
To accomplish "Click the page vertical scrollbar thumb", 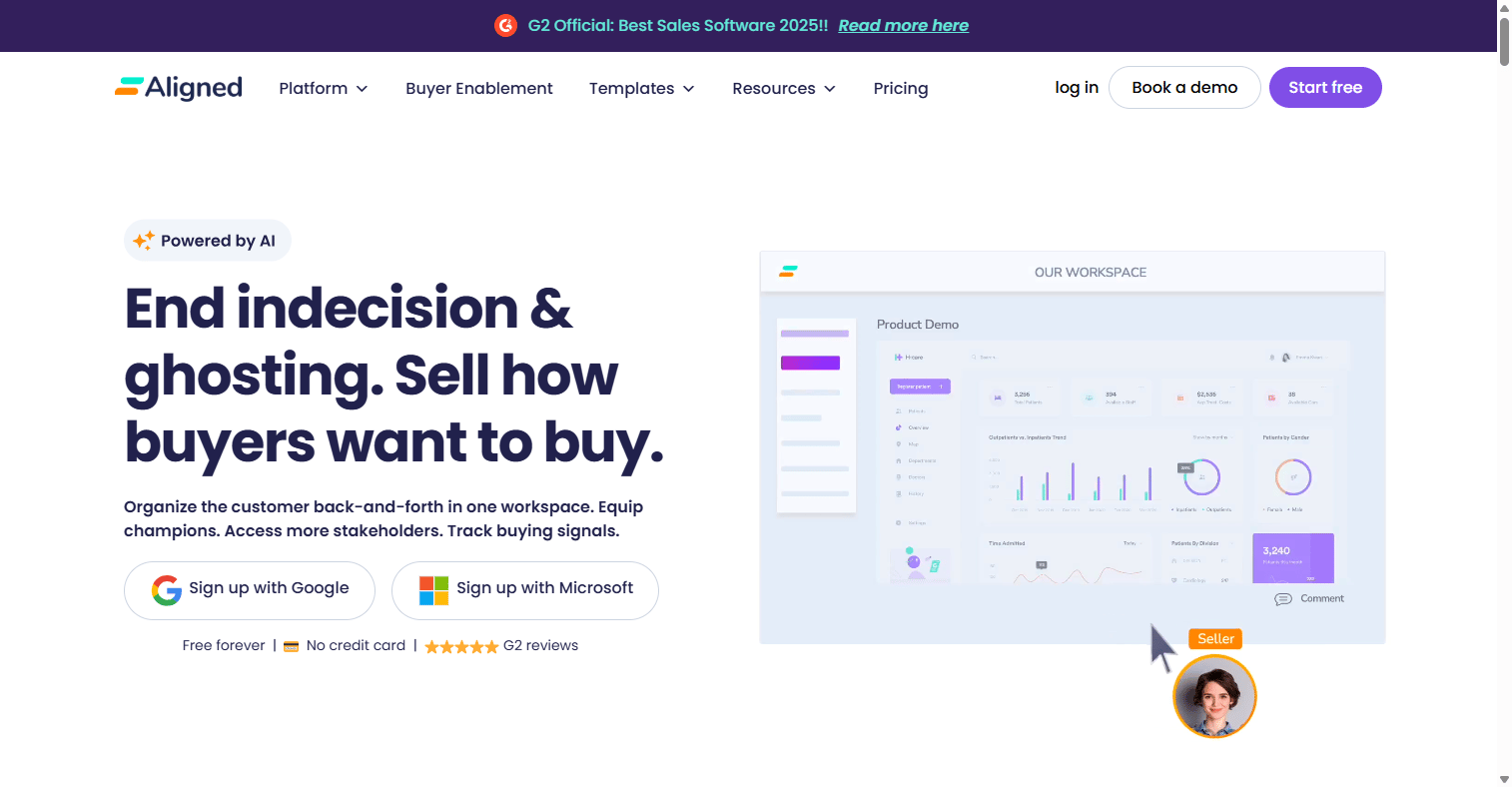I will coord(1504,40).
